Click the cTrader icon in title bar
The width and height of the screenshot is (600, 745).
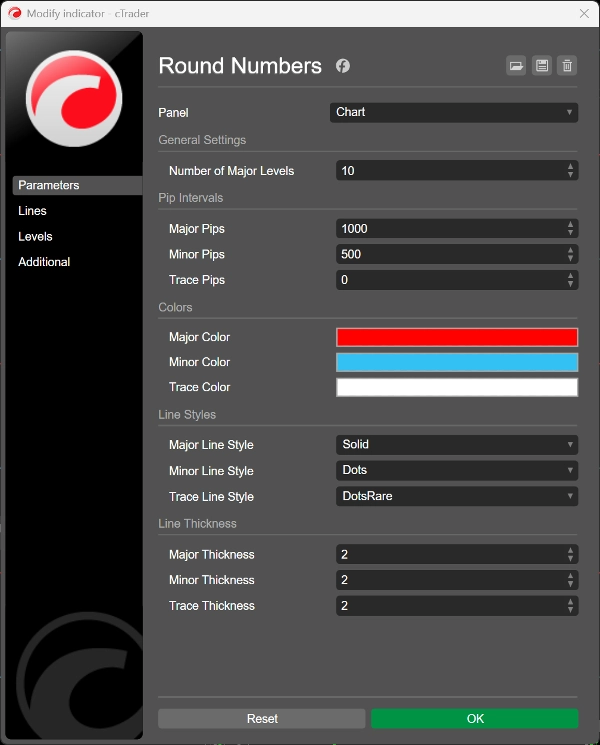pyautogui.click(x=14, y=12)
